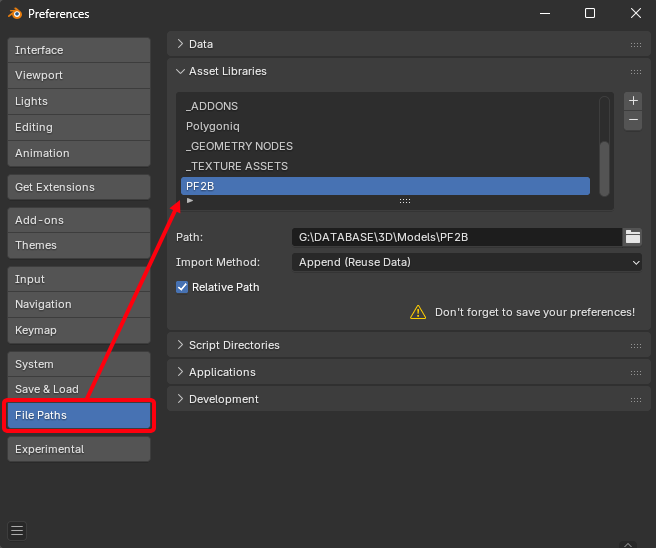656x548 pixels.
Task: Toggle the Relative Path checkbox
Action: [x=182, y=287]
